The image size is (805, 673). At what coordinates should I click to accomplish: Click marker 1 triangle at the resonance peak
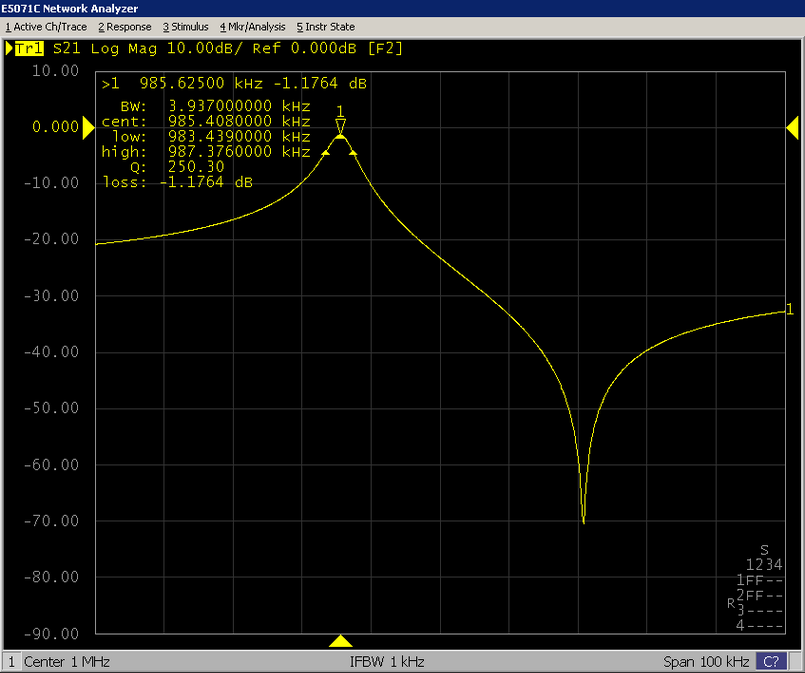tap(341, 126)
